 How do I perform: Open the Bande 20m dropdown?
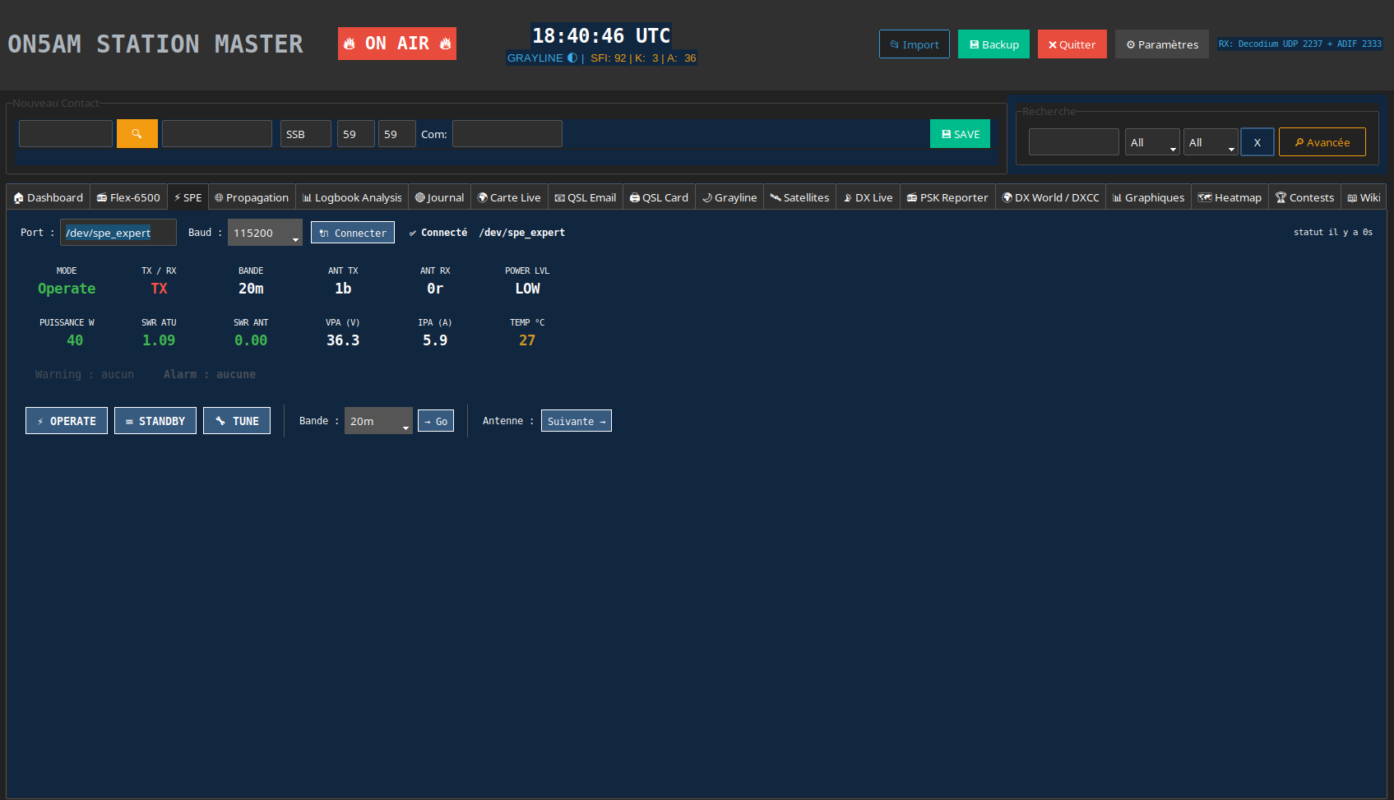(378, 421)
